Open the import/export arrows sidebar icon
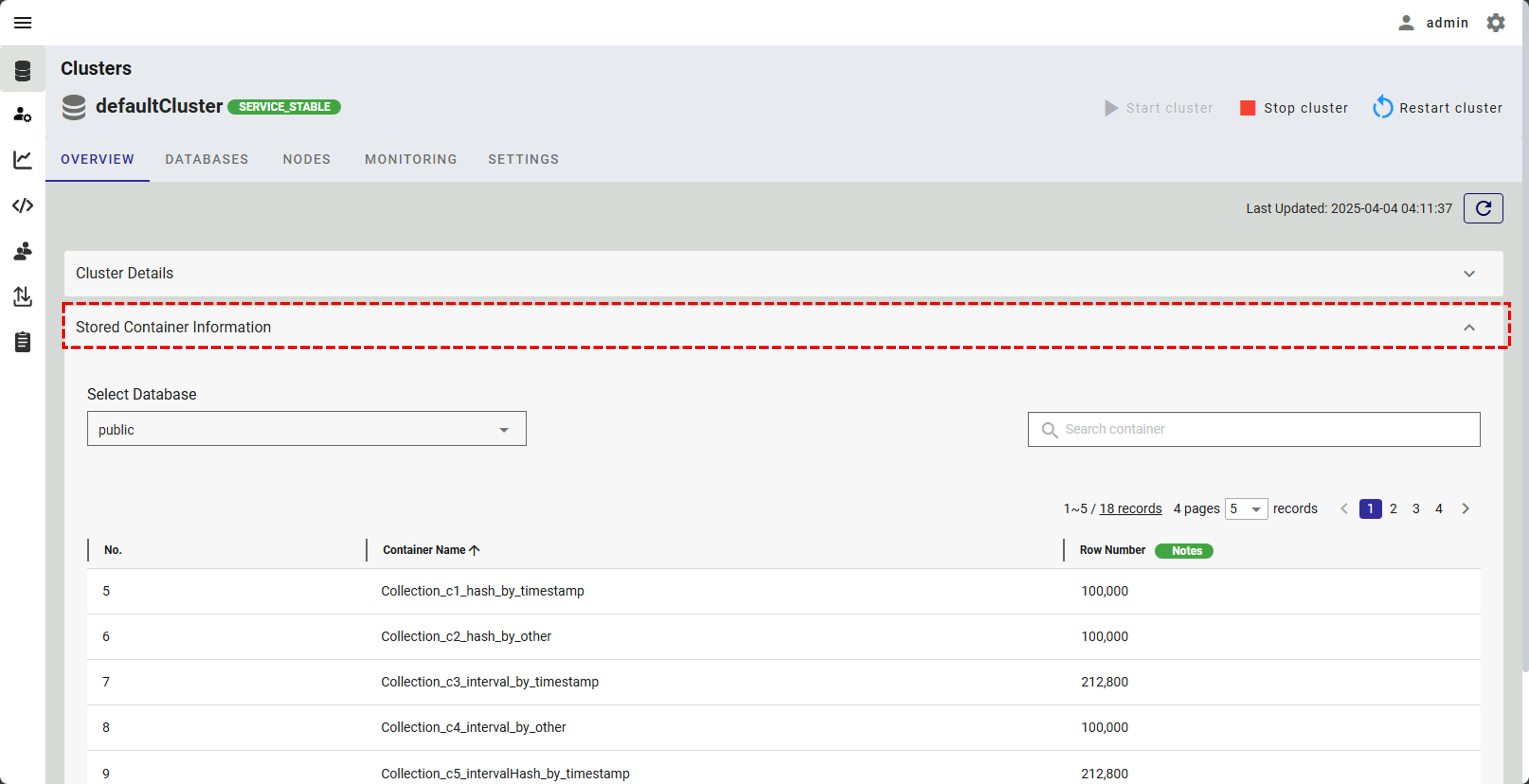Image resolution: width=1529 pixels, height=784 pixels. click(23, 296)
